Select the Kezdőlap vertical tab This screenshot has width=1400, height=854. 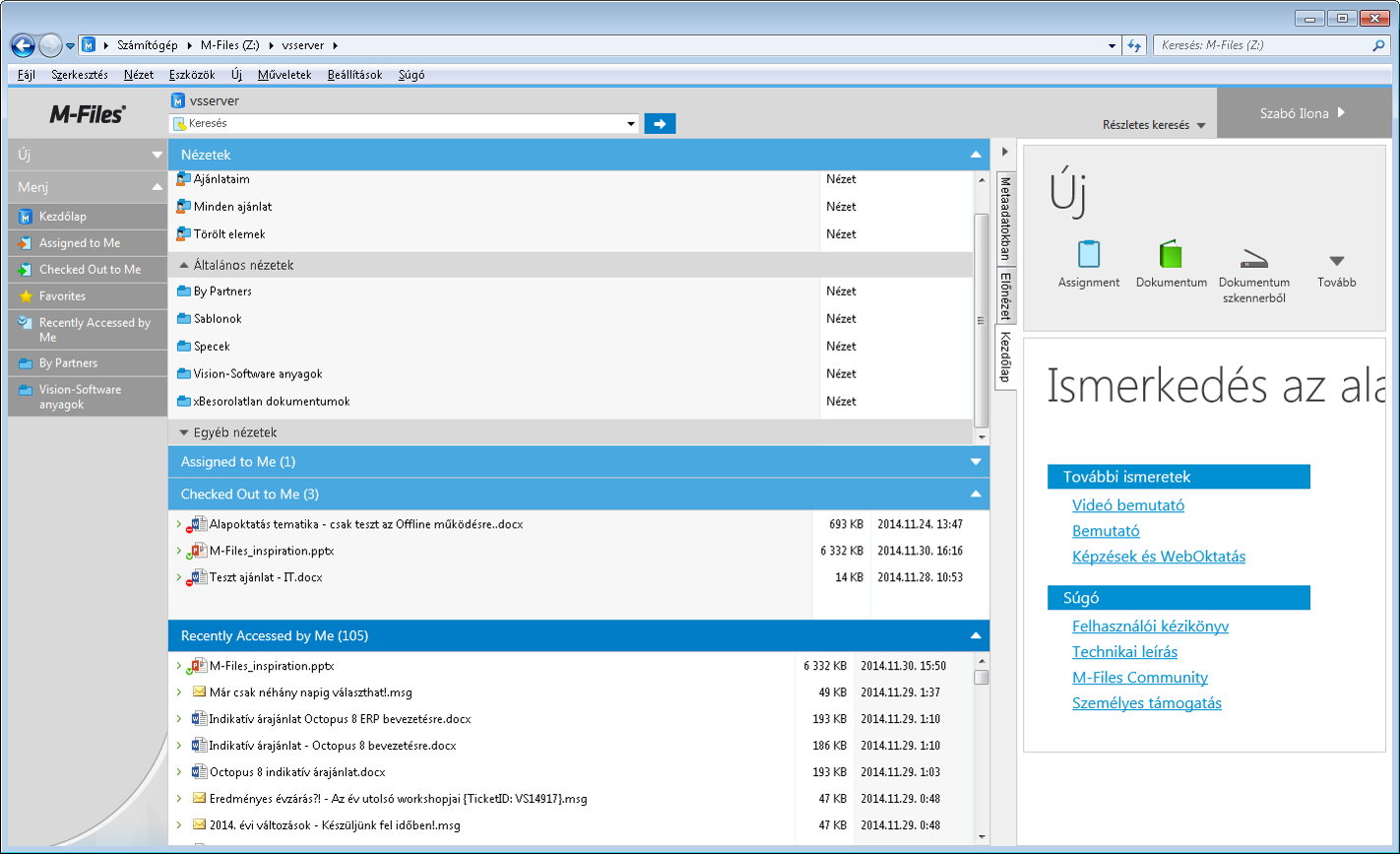tap(1005, 357)
